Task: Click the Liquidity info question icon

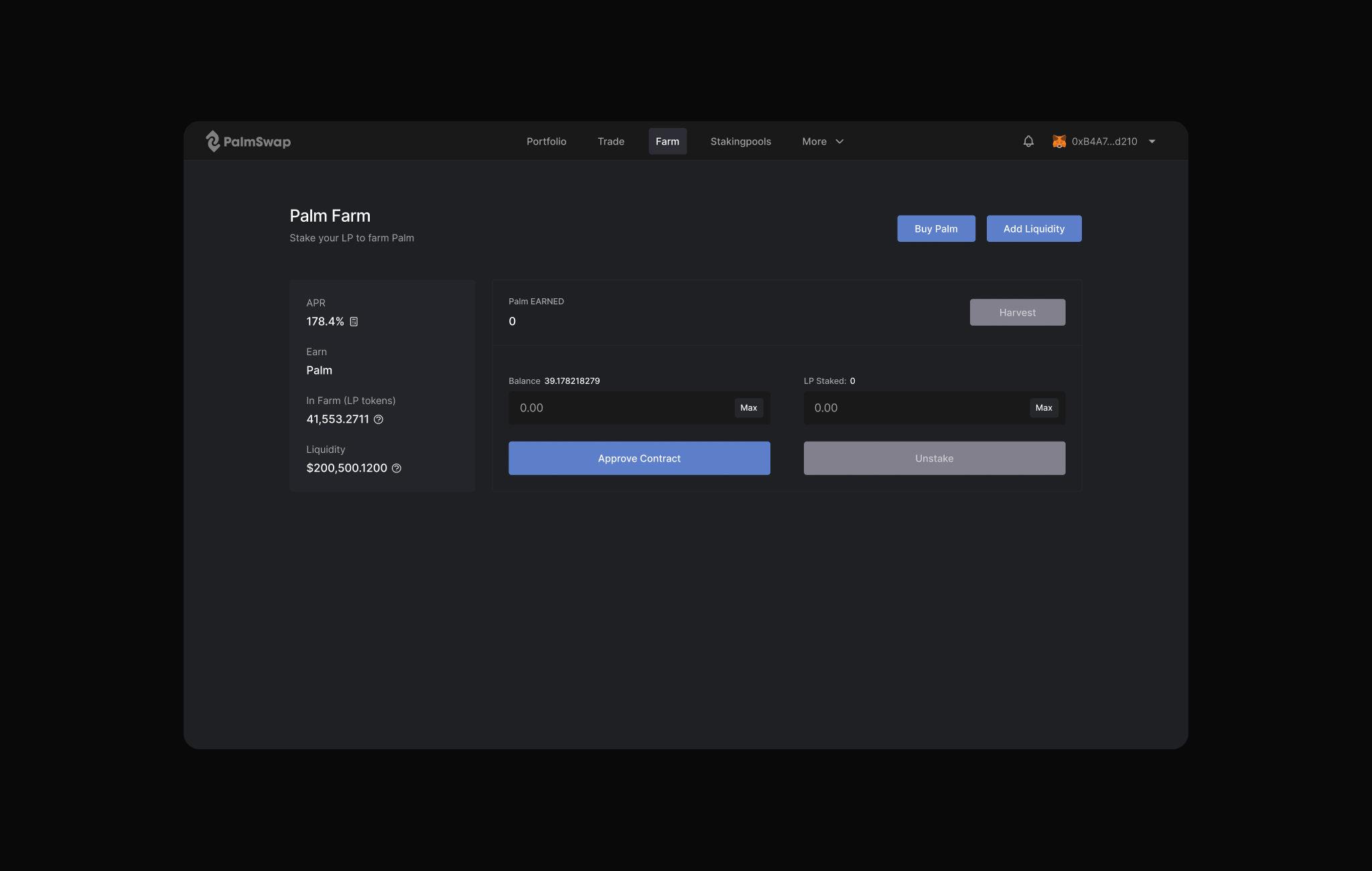Action: point(397,468)
